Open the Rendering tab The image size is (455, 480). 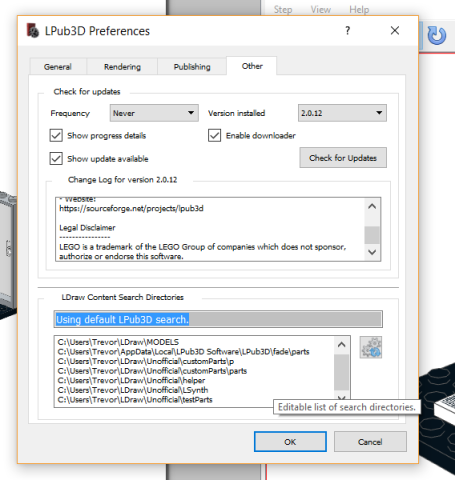(122, 67)
